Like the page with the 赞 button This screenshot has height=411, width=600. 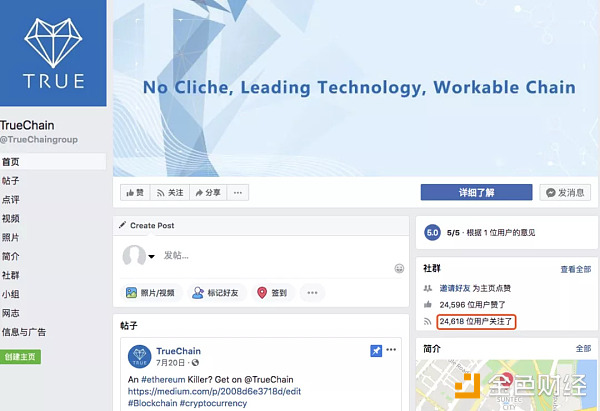pos(135,192)
